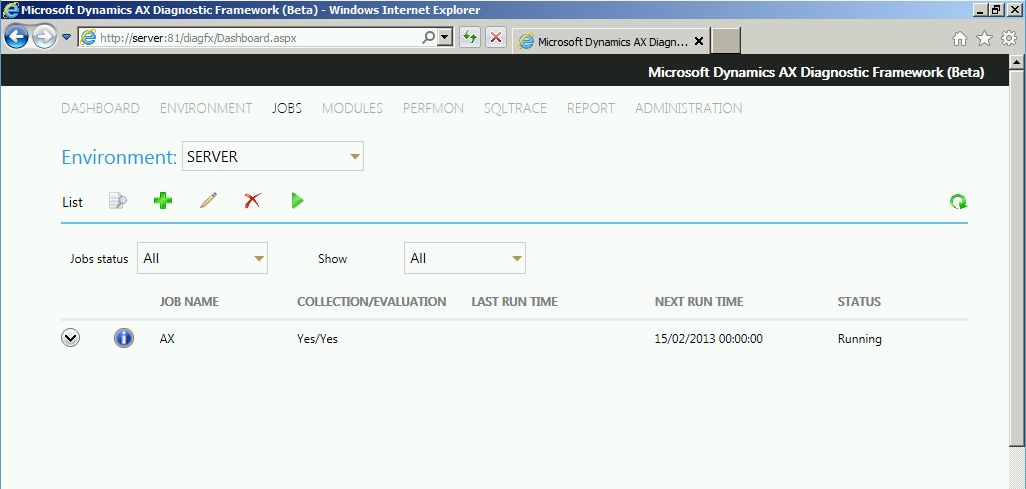The image size is (1026, 489).
Task: Refresh the page in browser
Action: click(469, 37)
